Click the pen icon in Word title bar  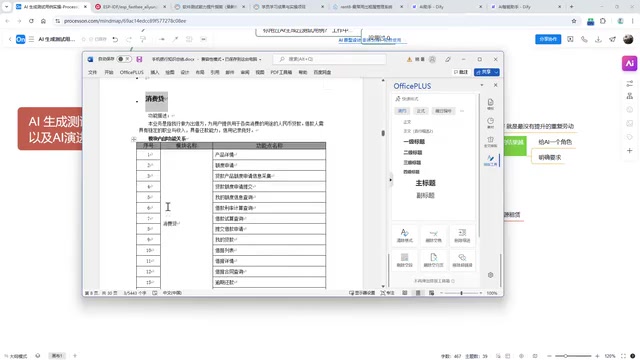pyautogui.click(x=448, y=59)
